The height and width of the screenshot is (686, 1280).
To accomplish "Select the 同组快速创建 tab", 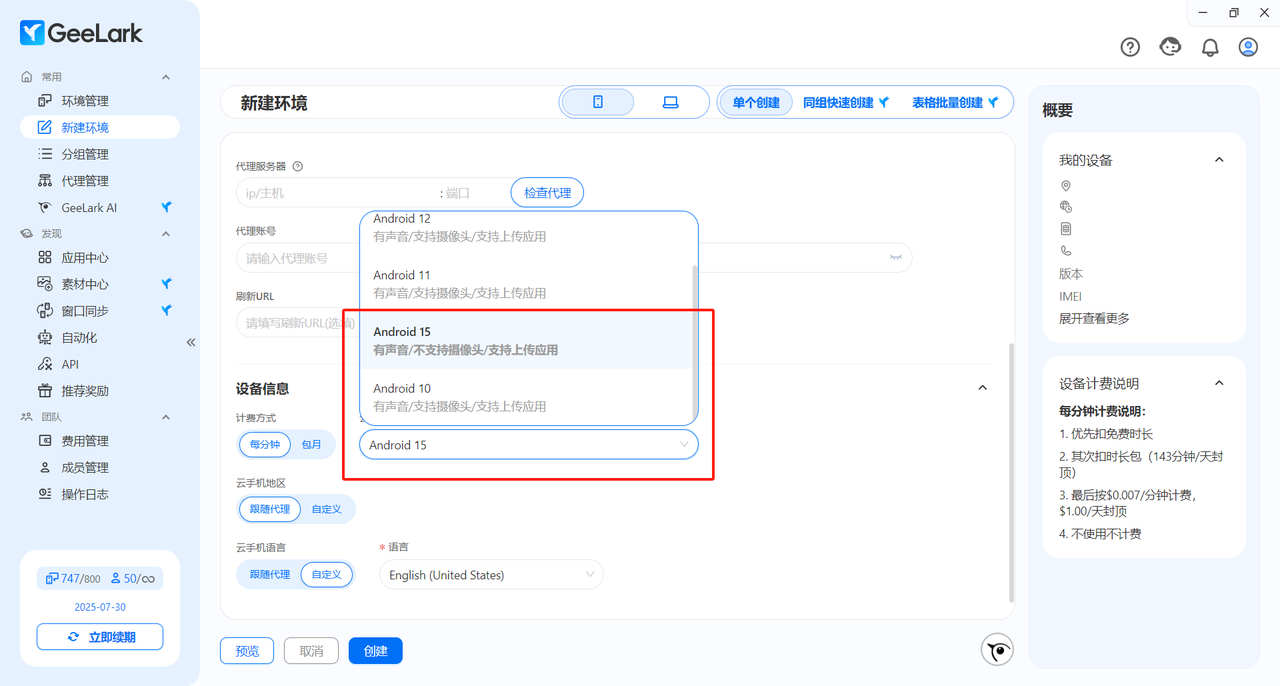I will [x=846, y=102].
